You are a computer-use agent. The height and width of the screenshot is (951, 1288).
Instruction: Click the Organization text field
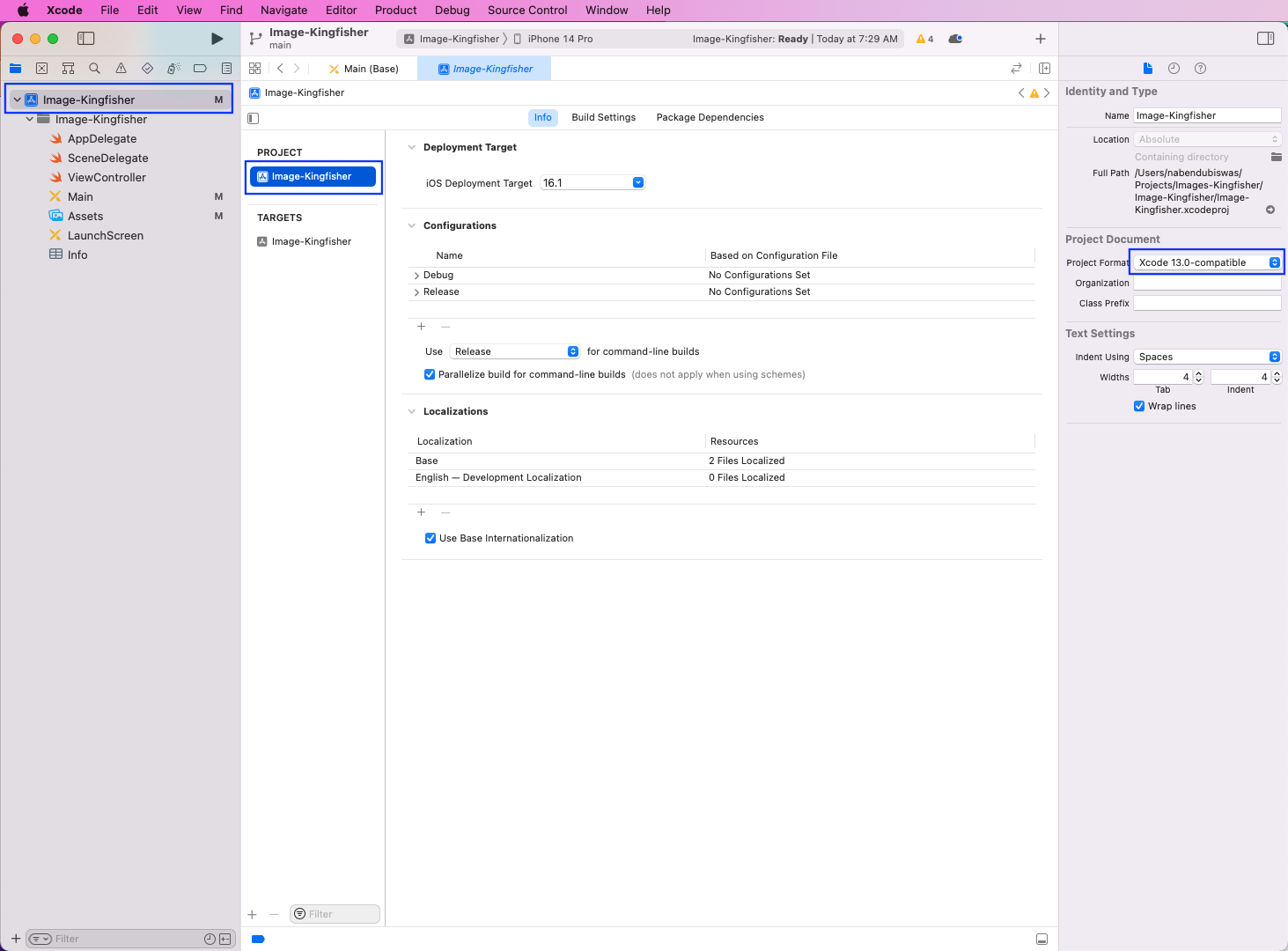[x=1207, y=283]
